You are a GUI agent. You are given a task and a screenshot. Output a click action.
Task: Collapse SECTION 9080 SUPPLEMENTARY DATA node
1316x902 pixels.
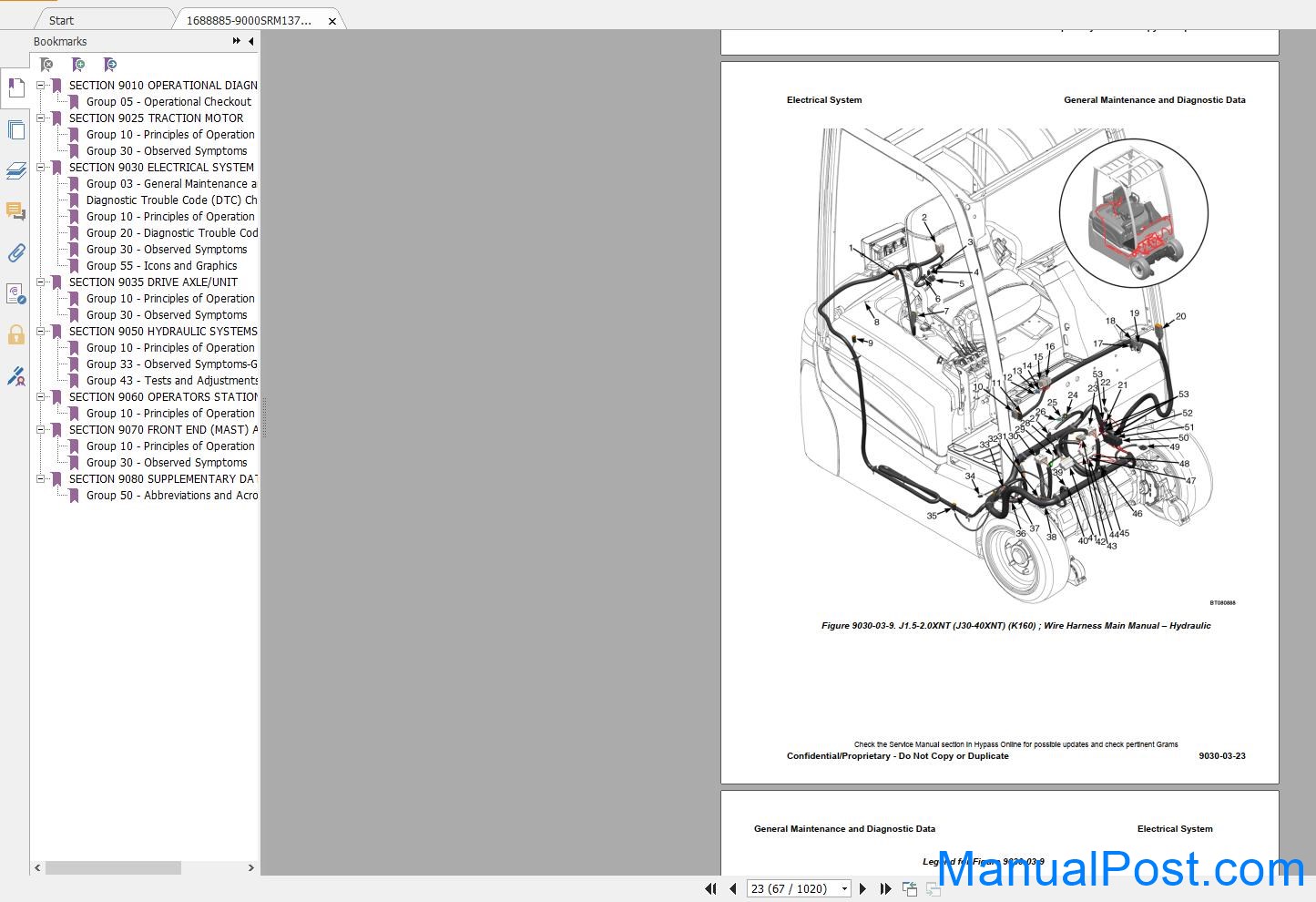coord(40,478)
